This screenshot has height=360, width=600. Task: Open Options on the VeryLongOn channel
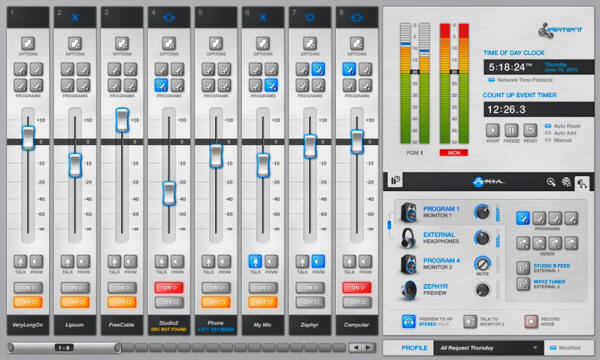pos(28,44)
